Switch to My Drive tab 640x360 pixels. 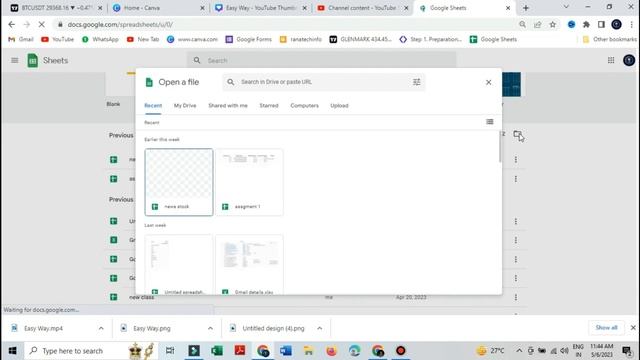tap(185, 106)
